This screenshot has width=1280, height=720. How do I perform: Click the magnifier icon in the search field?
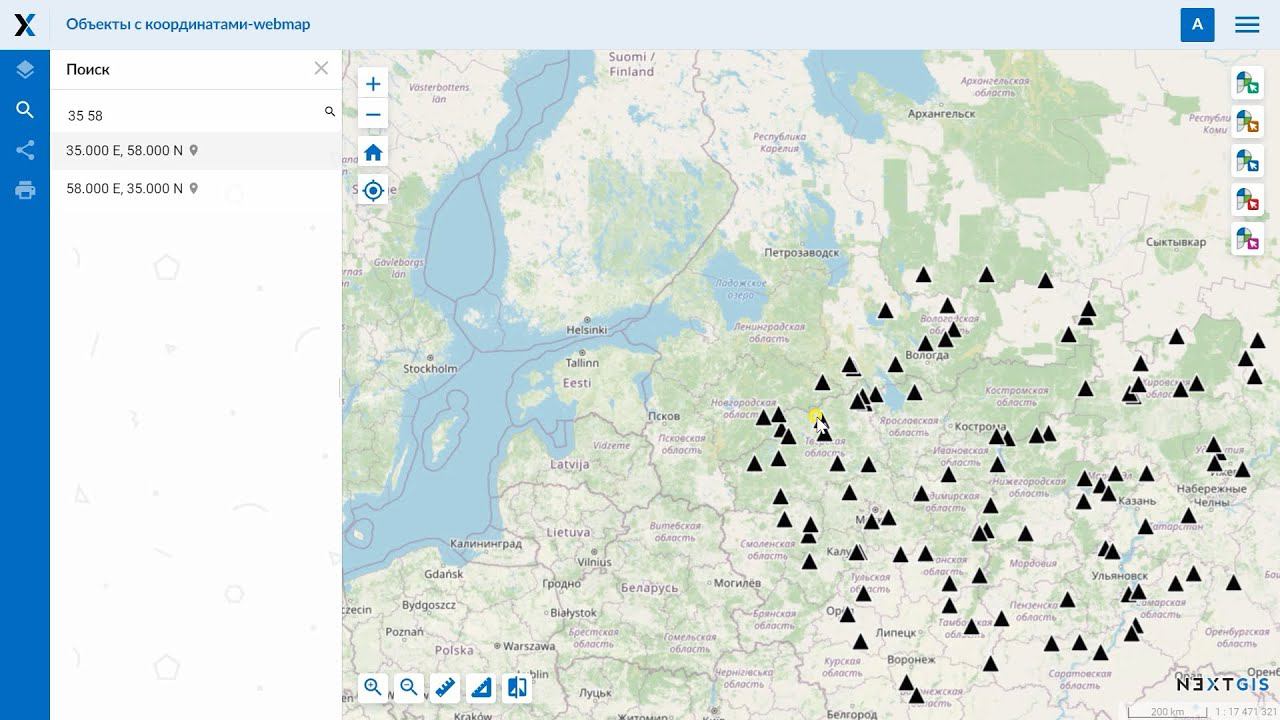[330, 112]
